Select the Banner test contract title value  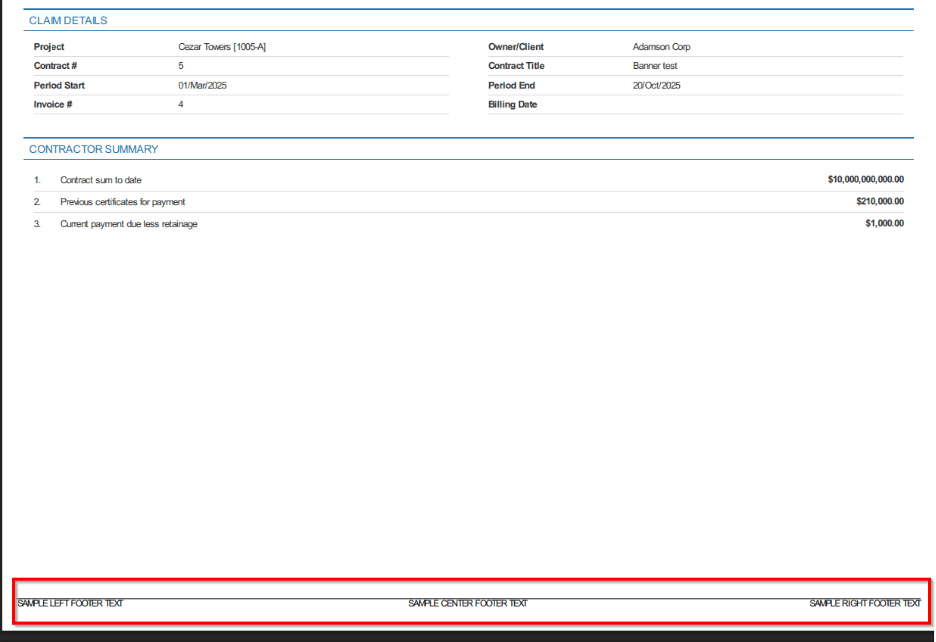(655, 66)
